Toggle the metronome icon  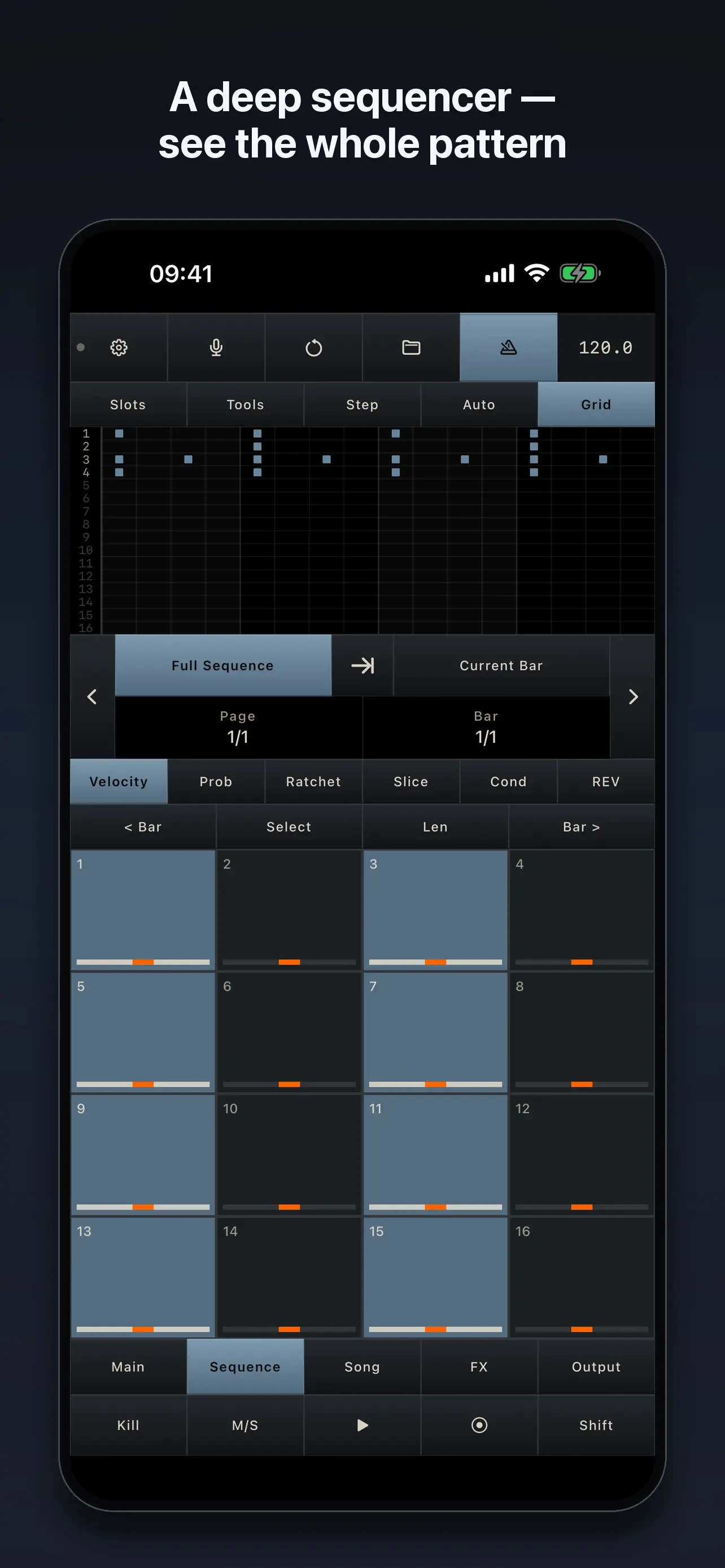(508, 348)
